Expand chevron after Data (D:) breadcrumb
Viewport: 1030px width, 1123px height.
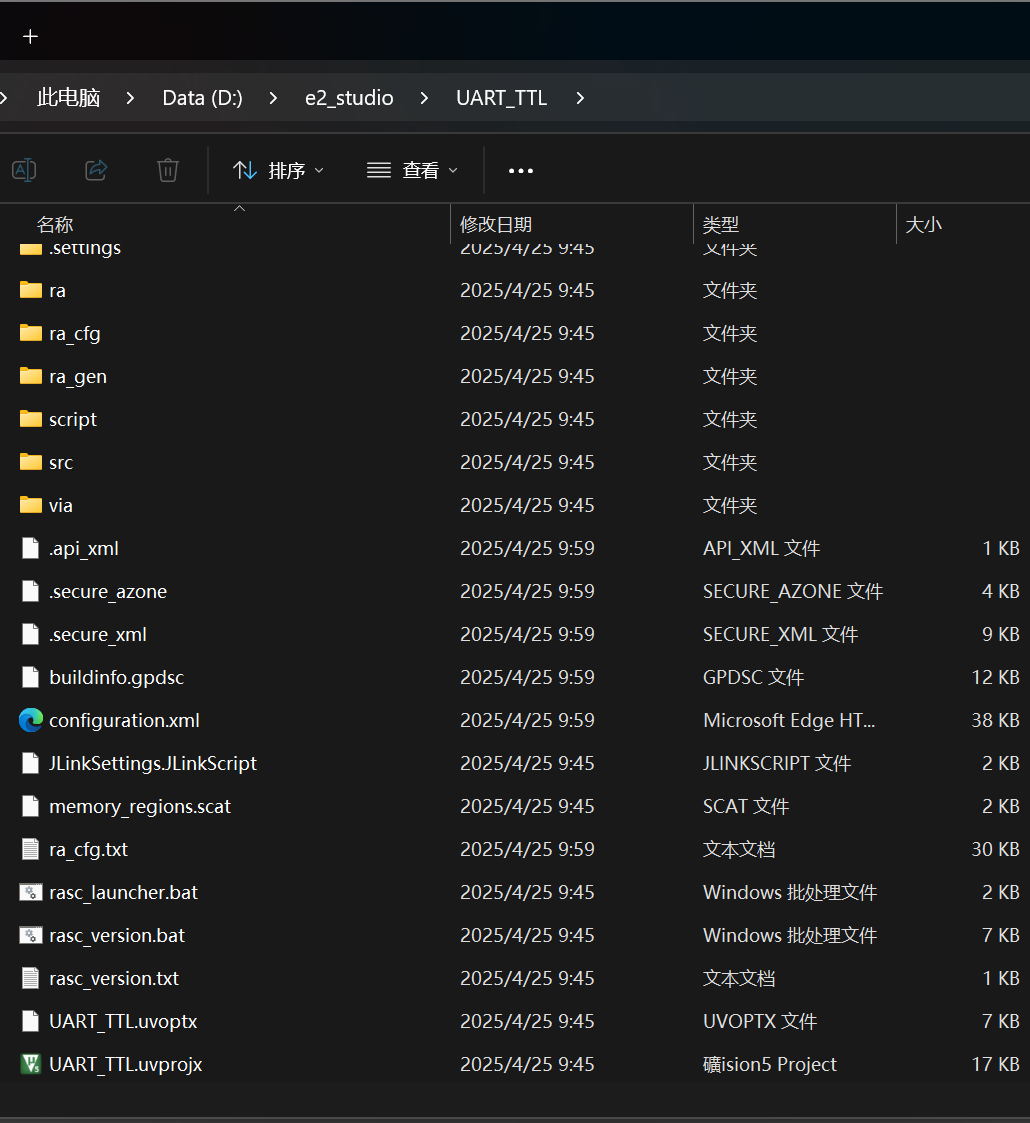pyautogui.click(x=273, y=97)
